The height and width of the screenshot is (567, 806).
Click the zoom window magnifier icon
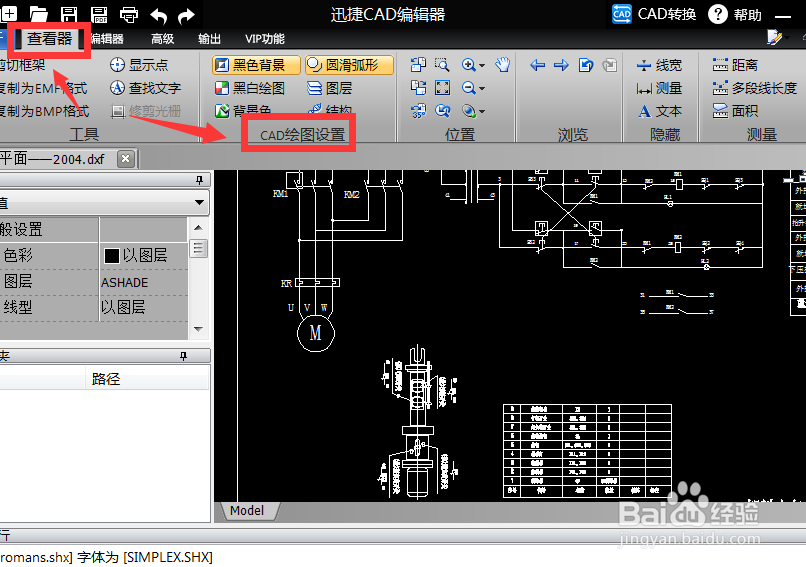(442, 65)
